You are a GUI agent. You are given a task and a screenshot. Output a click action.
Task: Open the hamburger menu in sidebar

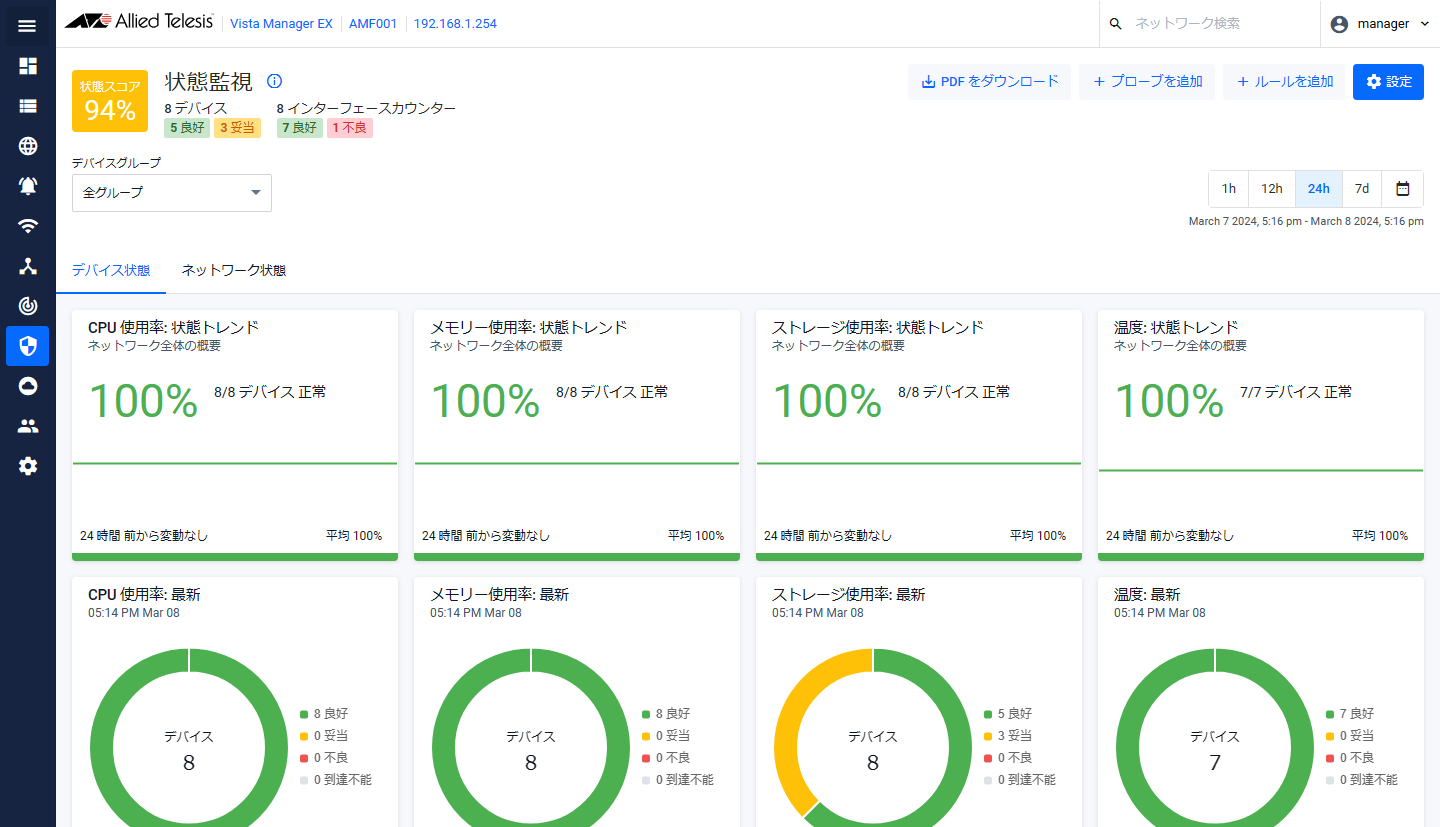(x=27, y=26)
